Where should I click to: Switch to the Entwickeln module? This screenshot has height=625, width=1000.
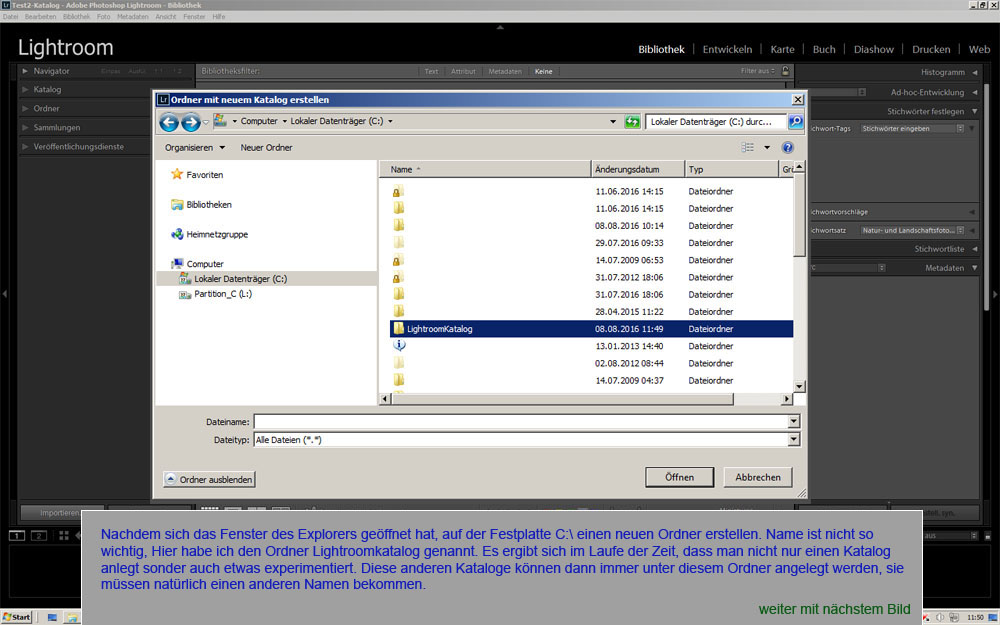pyautogui.click(x=727, y=49)
